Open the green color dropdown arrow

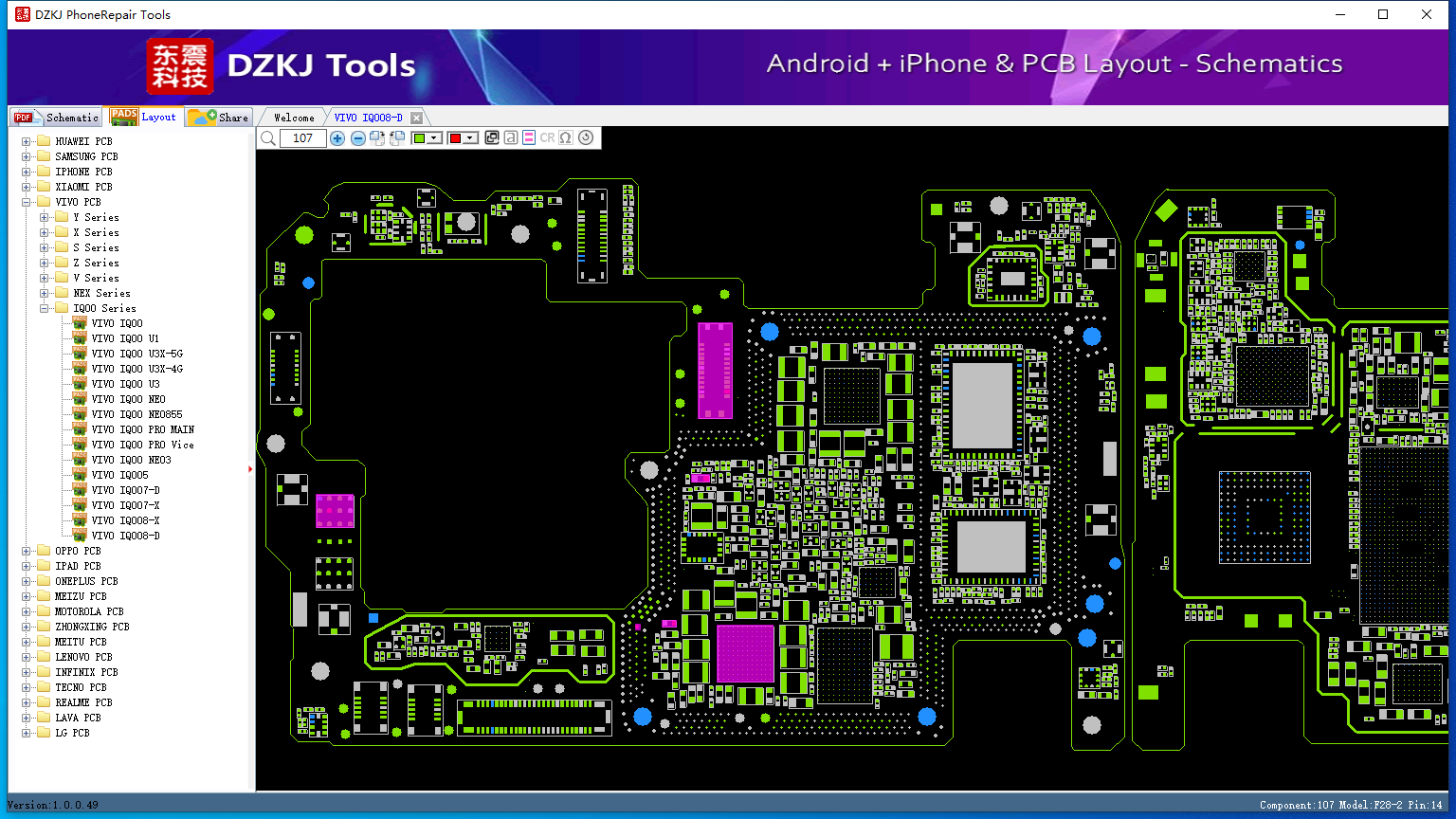coord(434,138)
